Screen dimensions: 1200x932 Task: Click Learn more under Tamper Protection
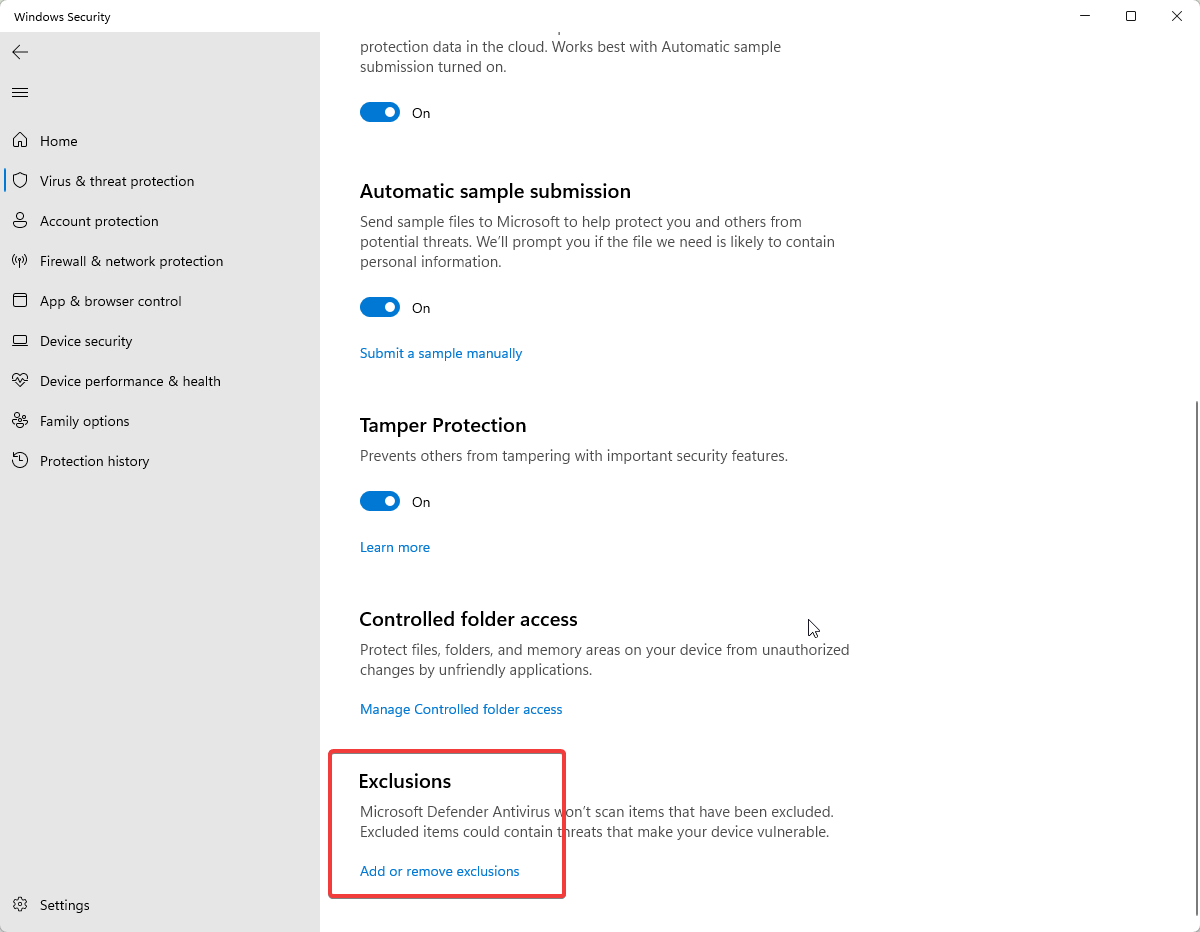[x=395, y=547]
